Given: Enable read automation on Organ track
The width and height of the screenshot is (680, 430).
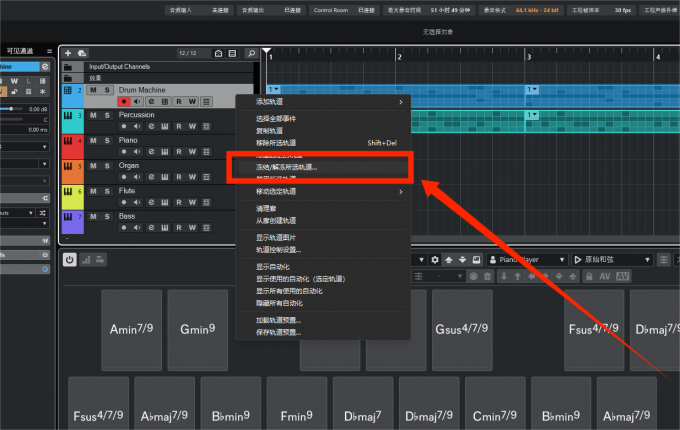Looking at the screenshot, I should 179,177.
